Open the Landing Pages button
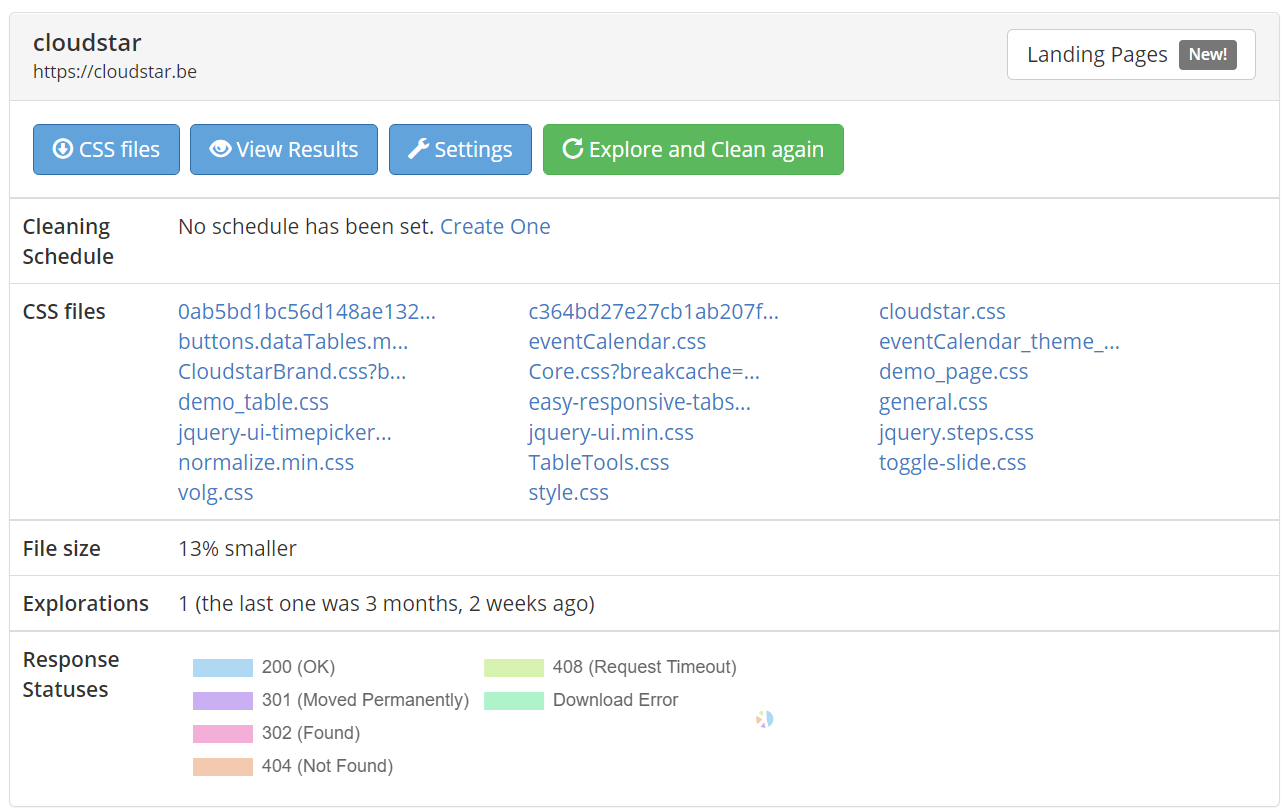This screenshot has height=808, width=1288. pyautogui.click(x=1131, y=54)
